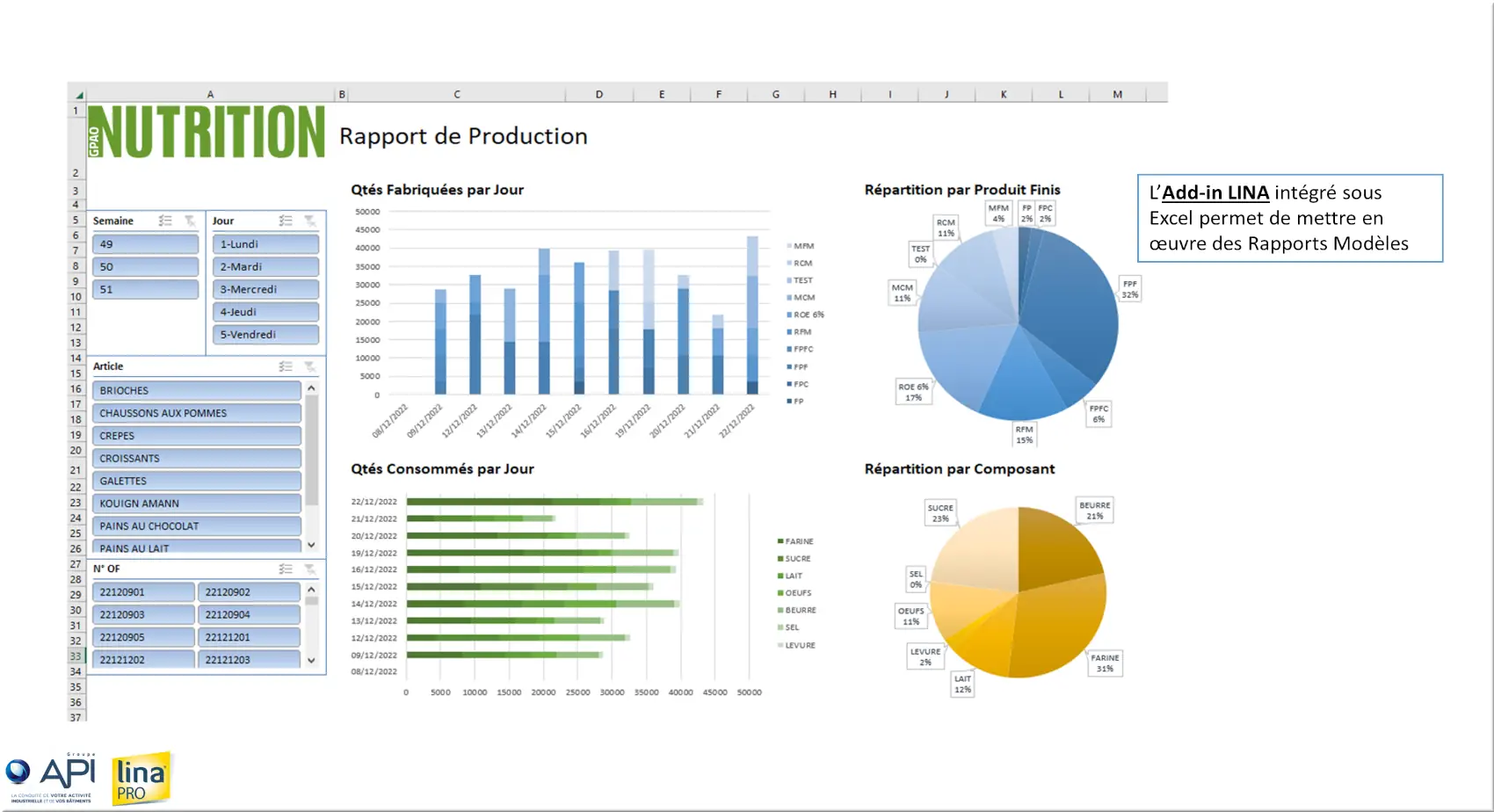Screen dimensions: 1494x812
Task: Click Article slicer scroll down arrow
Action: coord(311,546)
